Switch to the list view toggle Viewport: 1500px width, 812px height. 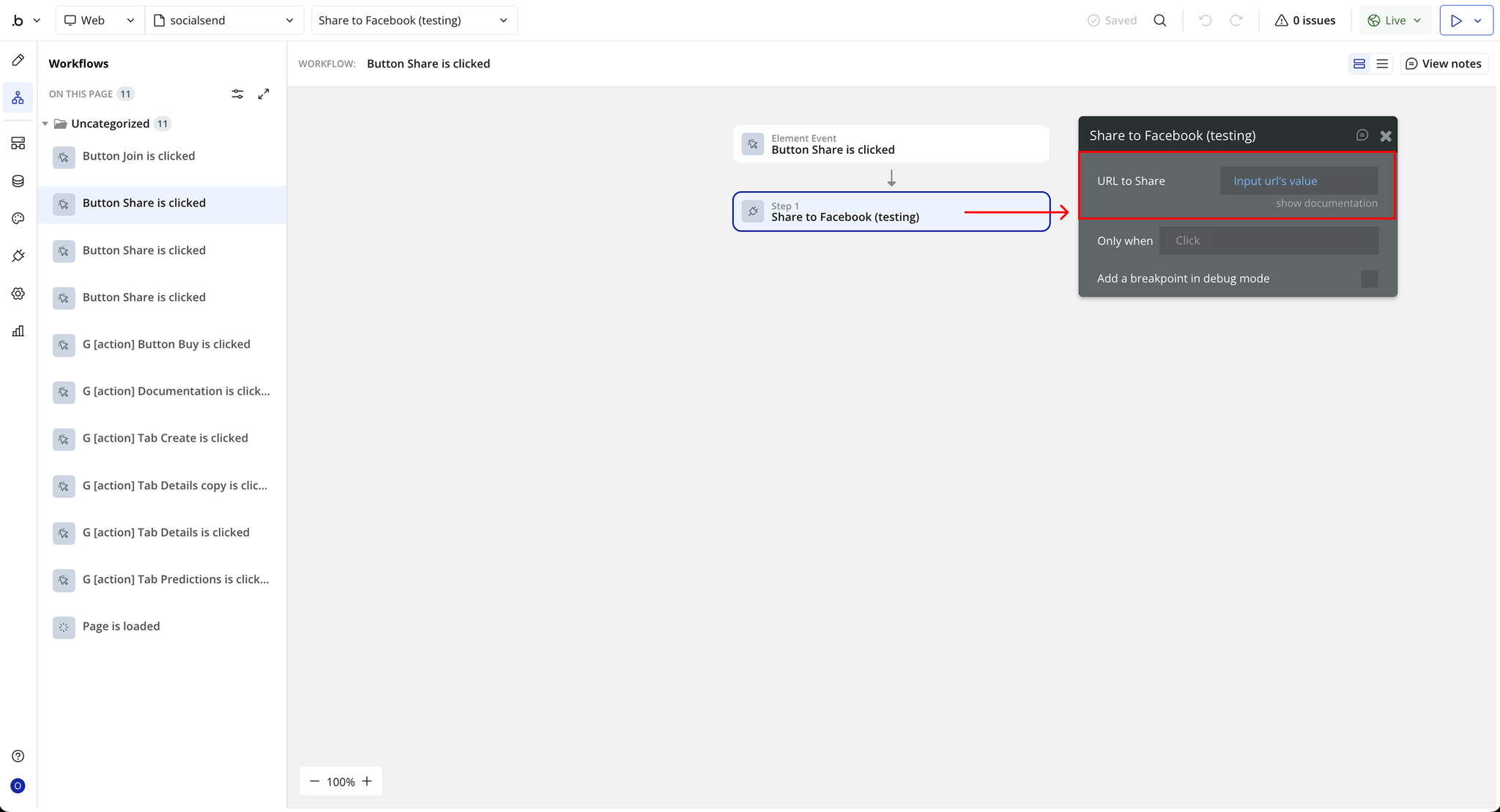(1382, 64)
